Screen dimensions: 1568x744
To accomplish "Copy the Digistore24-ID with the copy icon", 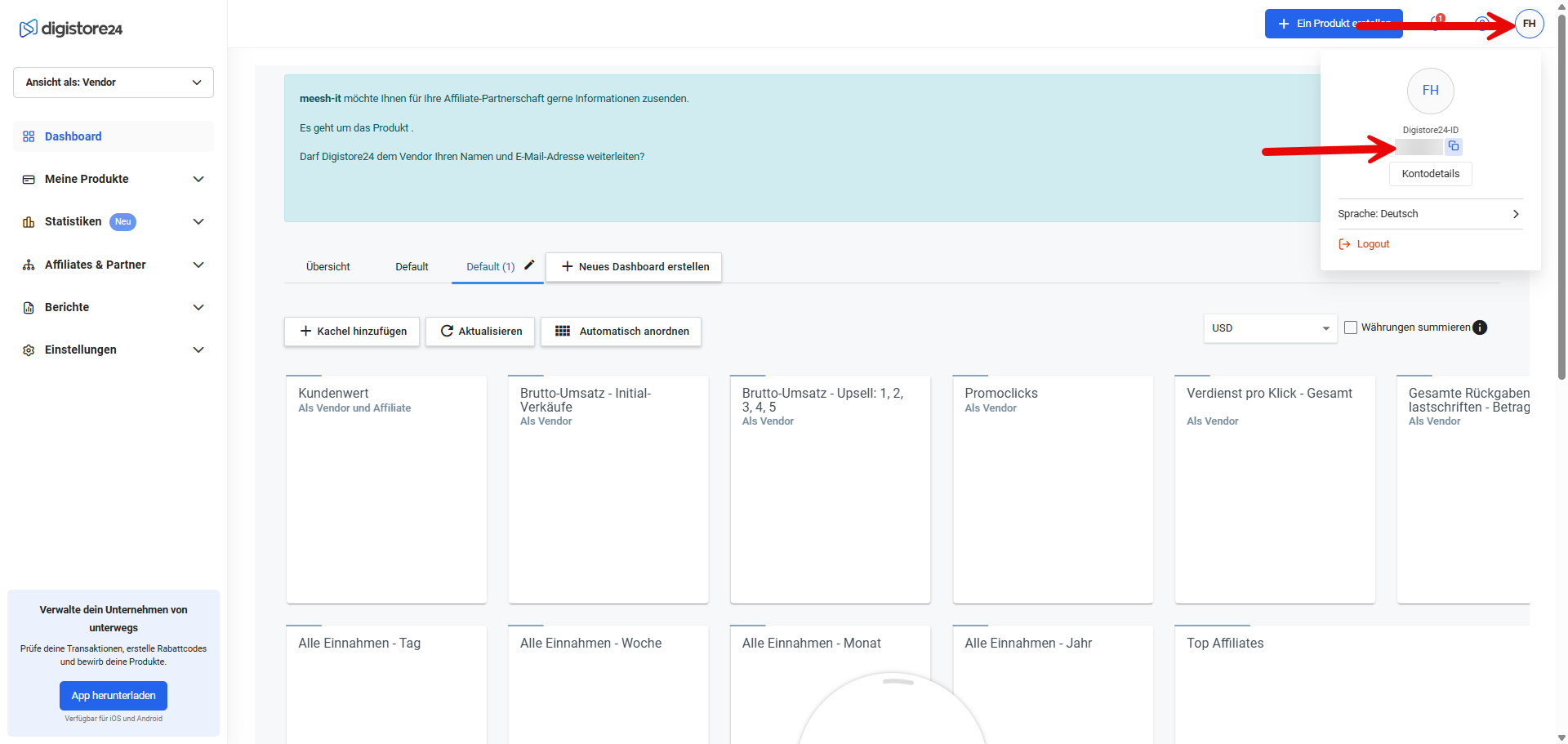I will [x=1454, y=146].
